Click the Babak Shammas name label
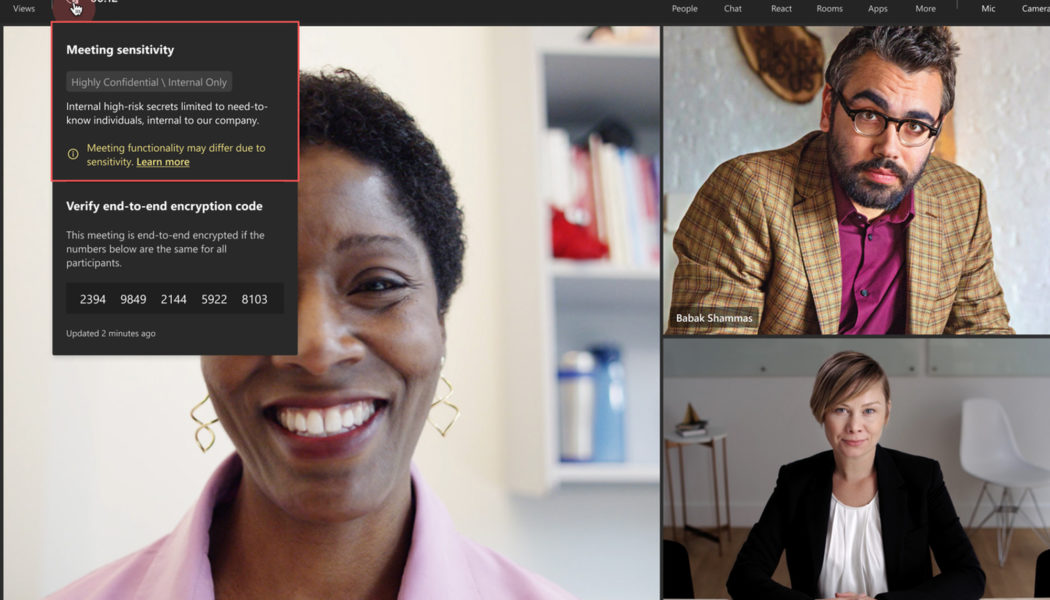 (714, 319)
